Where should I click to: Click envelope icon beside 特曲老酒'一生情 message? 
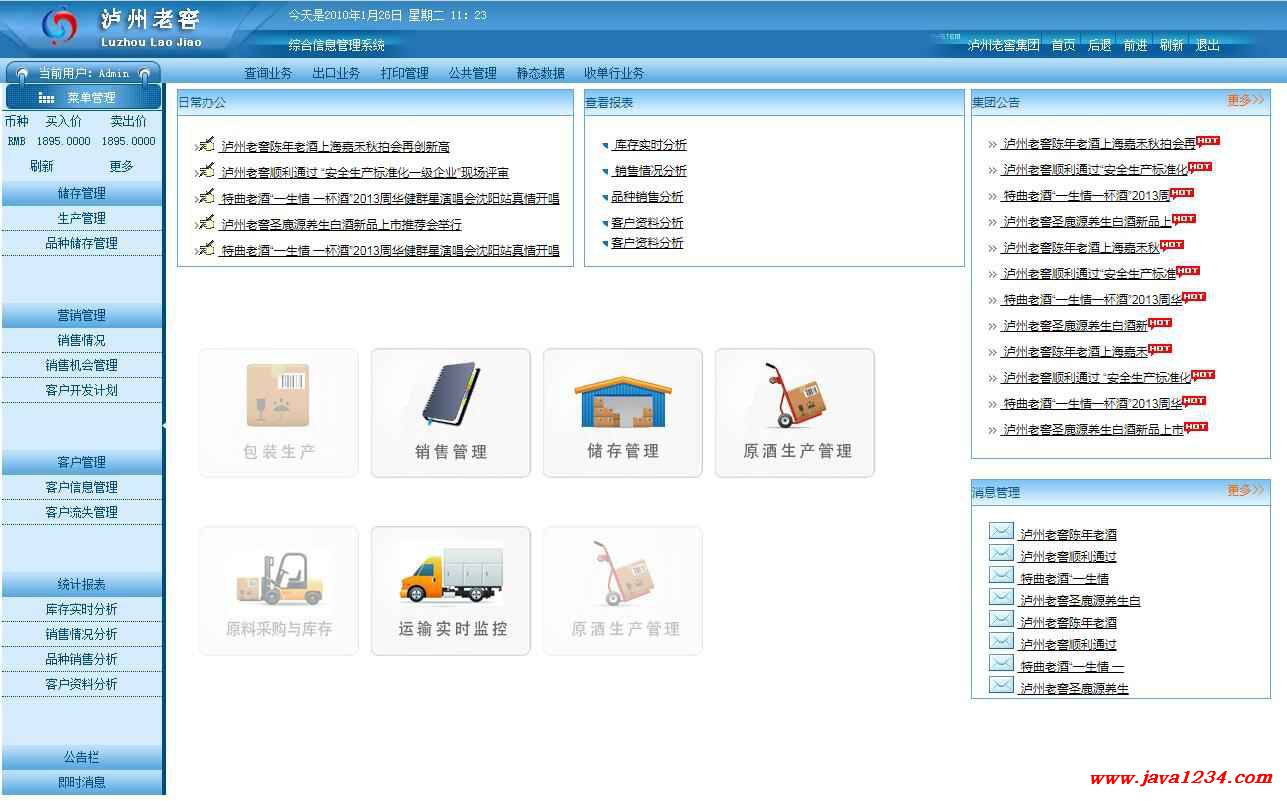1001,575
